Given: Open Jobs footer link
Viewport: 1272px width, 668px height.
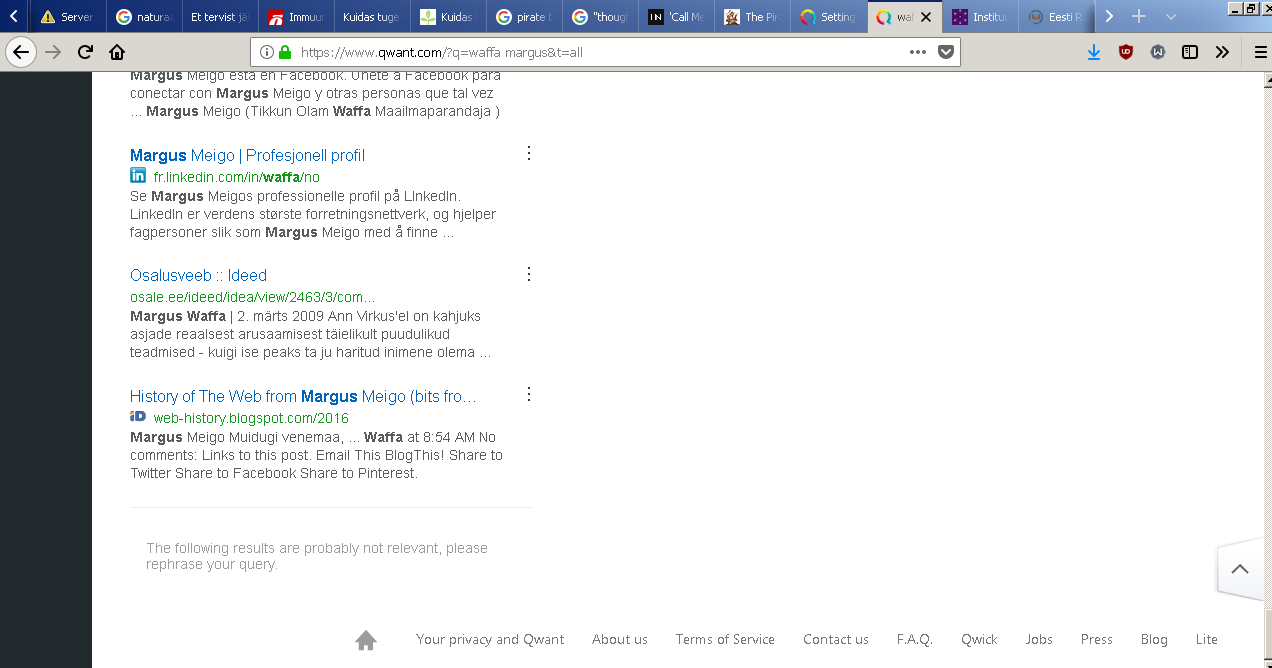Looking at the screenshot, I should tap(1039, 640).
